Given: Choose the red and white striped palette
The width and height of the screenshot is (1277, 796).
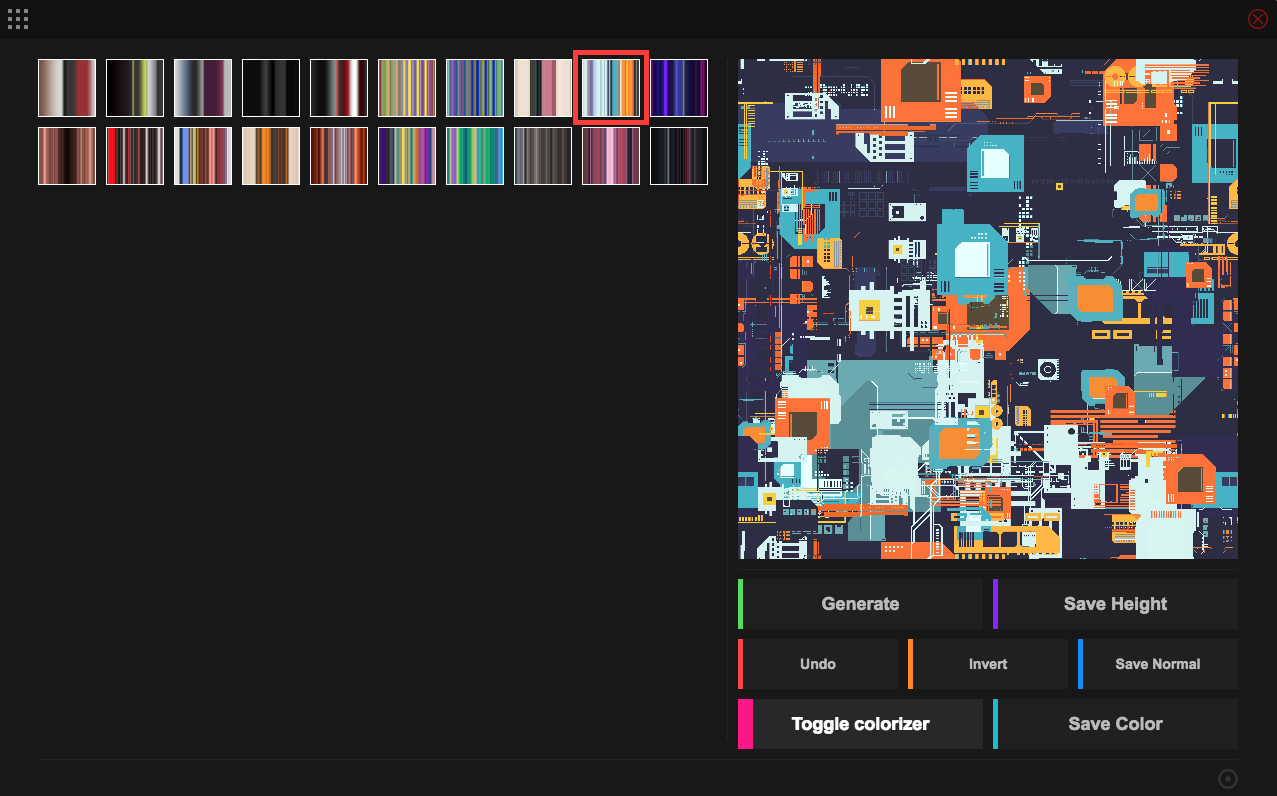Looking at the screenshot, I should point(135,156).
